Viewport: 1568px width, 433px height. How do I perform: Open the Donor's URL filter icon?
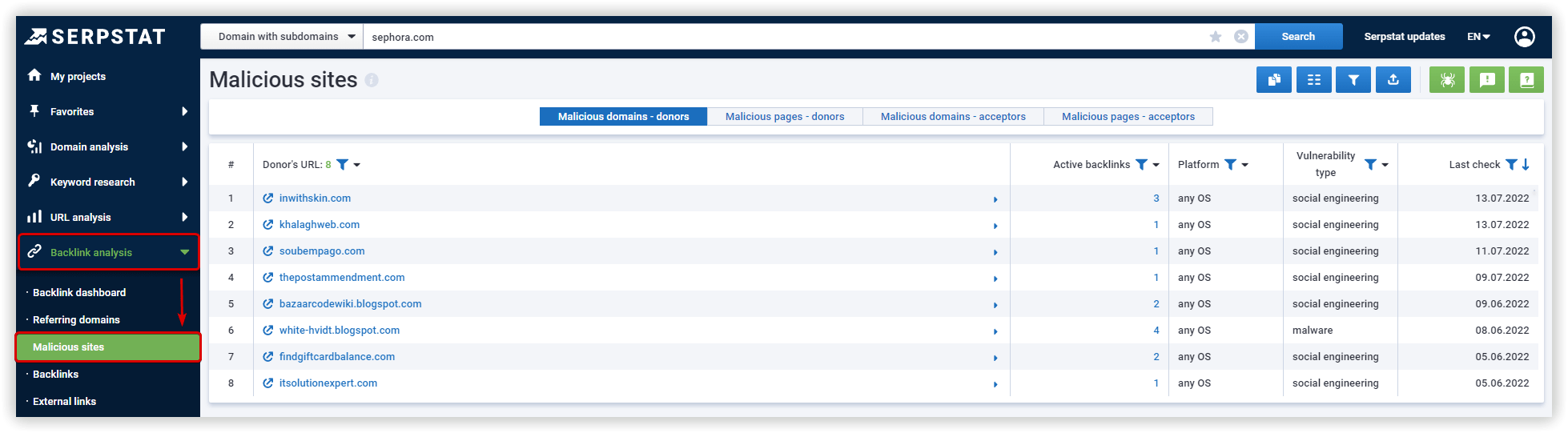[342, 164]
